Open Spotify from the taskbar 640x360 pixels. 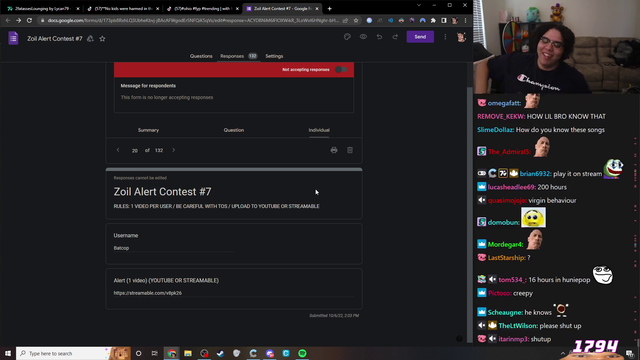pos(302,353)
